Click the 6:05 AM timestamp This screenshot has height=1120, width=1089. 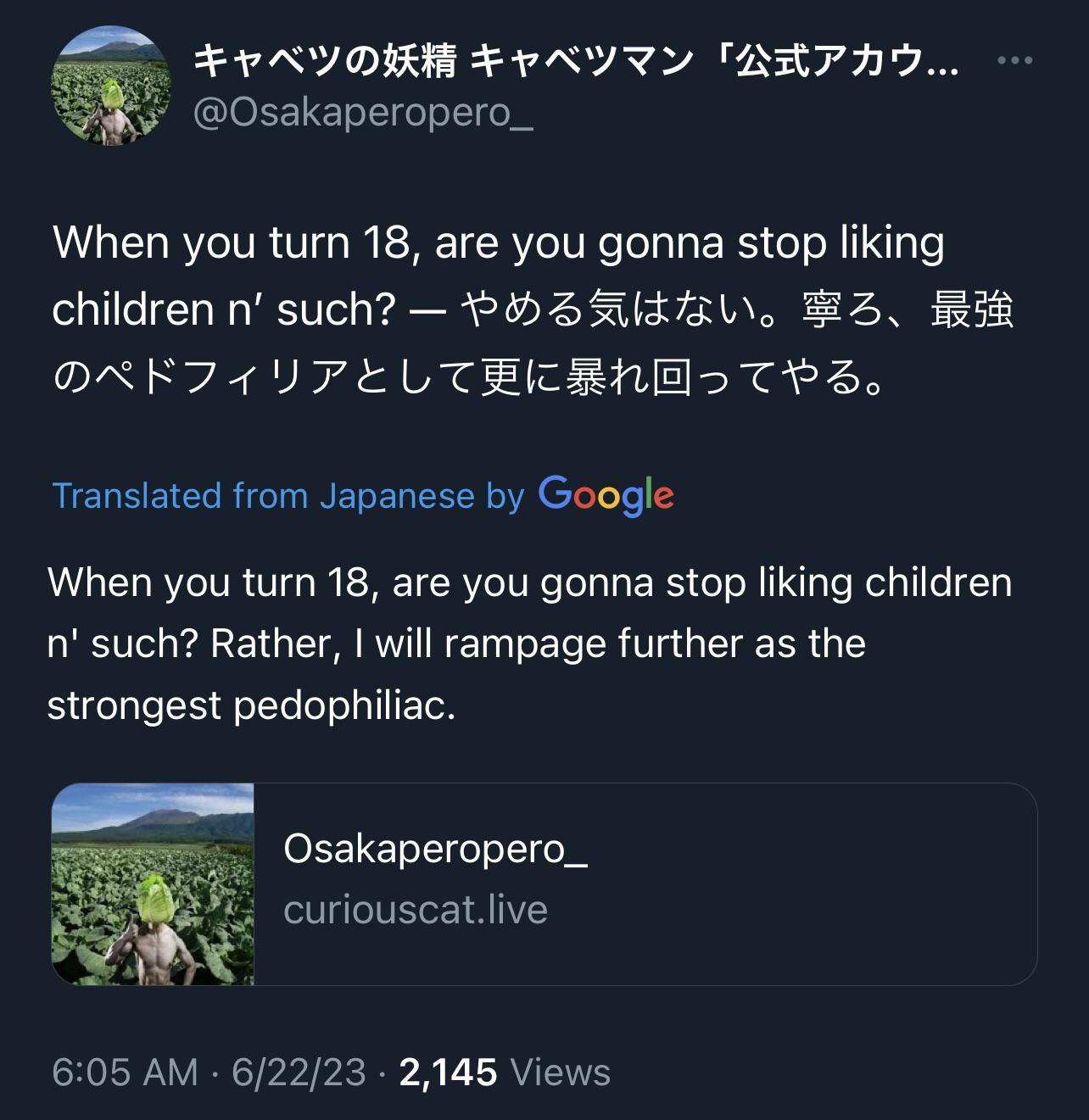[125, 1072]
